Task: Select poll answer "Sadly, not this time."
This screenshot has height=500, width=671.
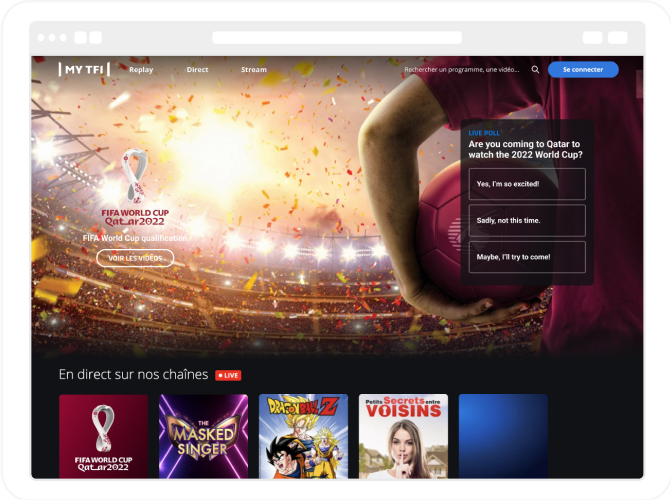Action: tap(527, 220)
